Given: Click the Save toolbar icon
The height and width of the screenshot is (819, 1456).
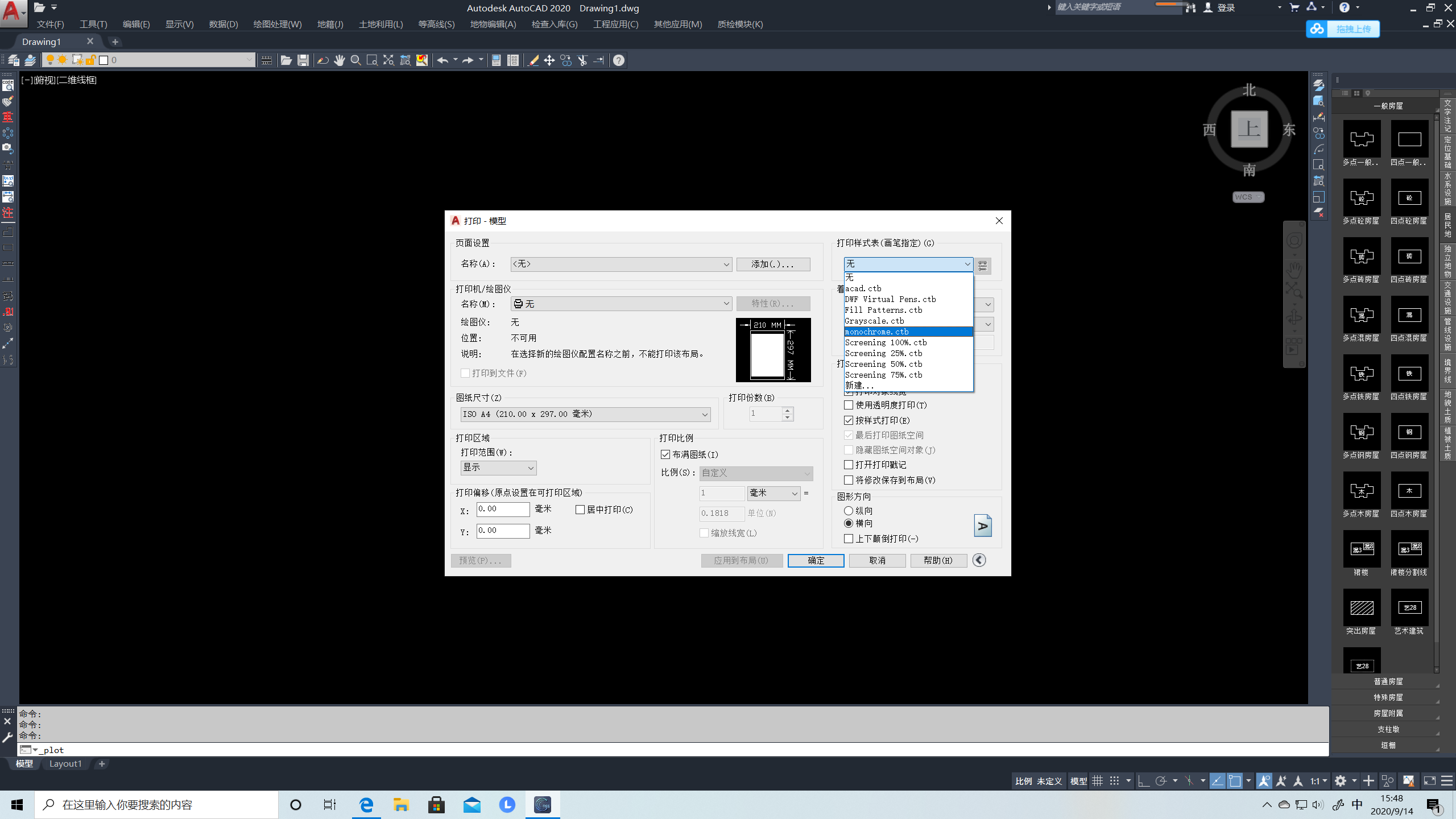Looking at the screenshot, I should coord(303,60).
